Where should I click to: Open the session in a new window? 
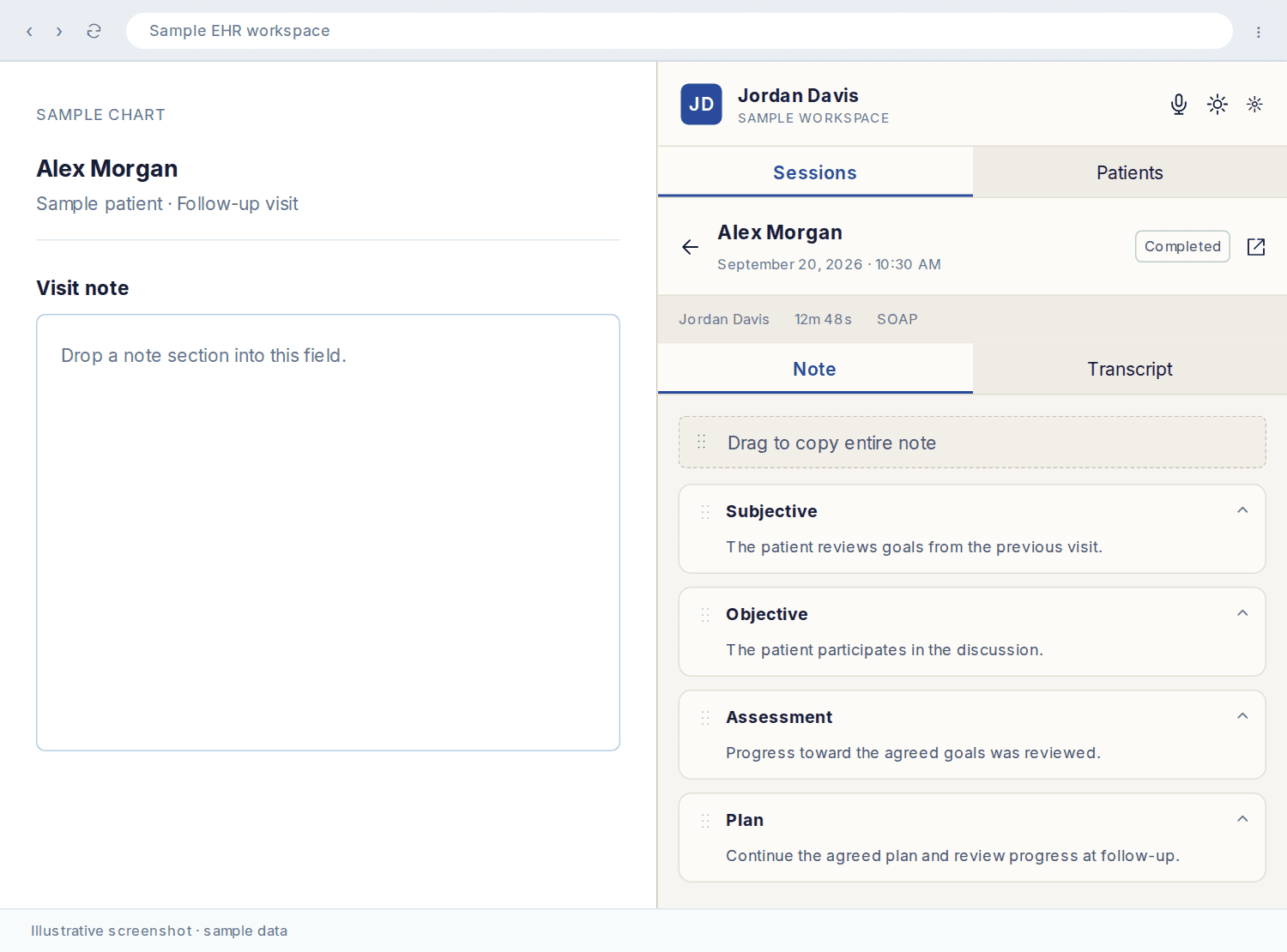pos(1256,247)
